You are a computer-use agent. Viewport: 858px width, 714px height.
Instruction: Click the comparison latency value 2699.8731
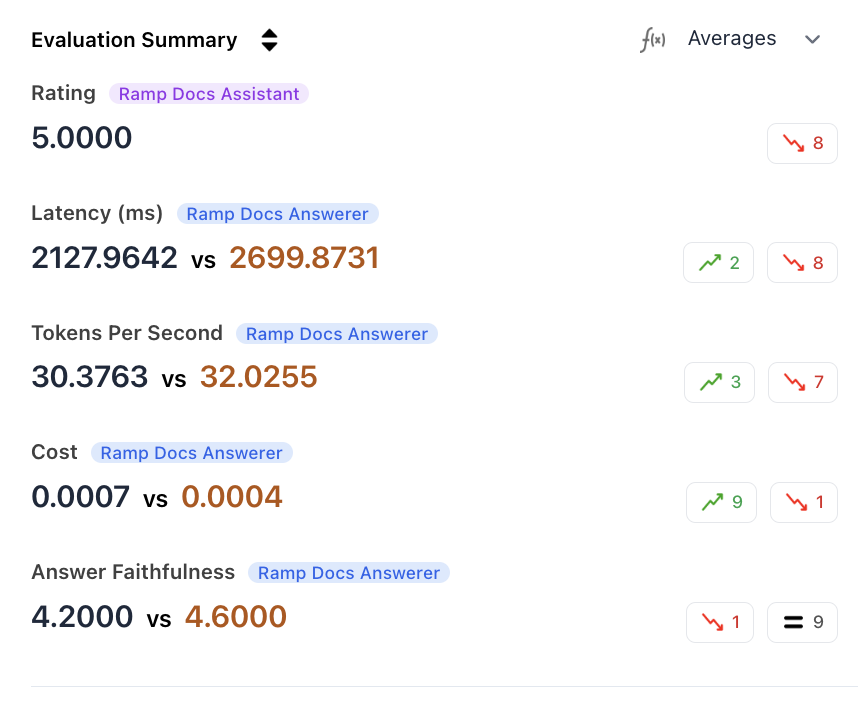pos(304,257)
